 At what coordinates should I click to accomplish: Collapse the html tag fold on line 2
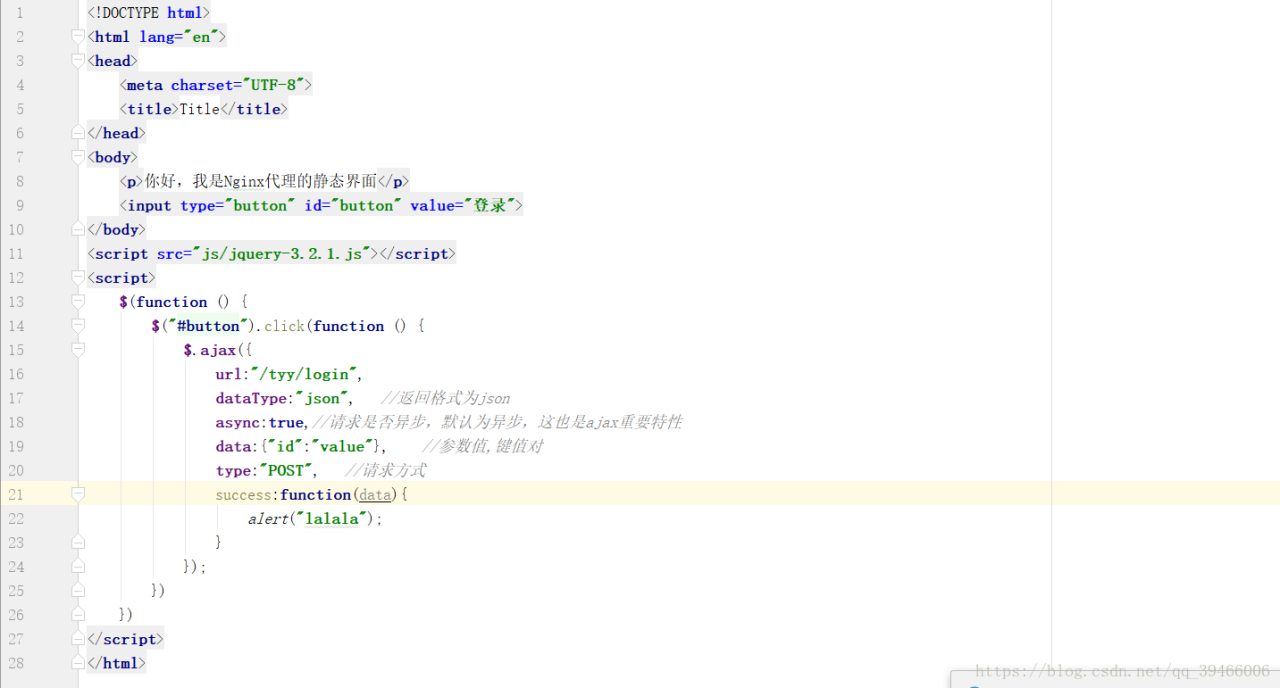click(78, 37)
